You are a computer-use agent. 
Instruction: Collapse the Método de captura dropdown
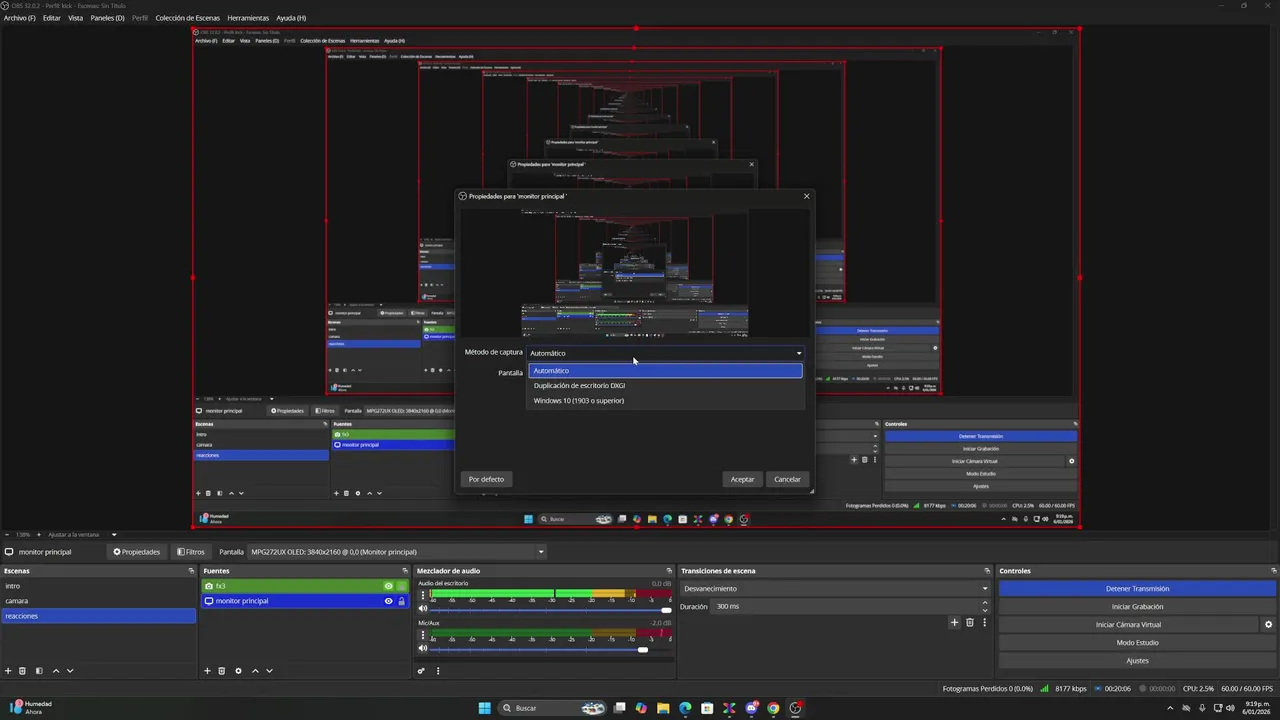[x=665, y=353]
